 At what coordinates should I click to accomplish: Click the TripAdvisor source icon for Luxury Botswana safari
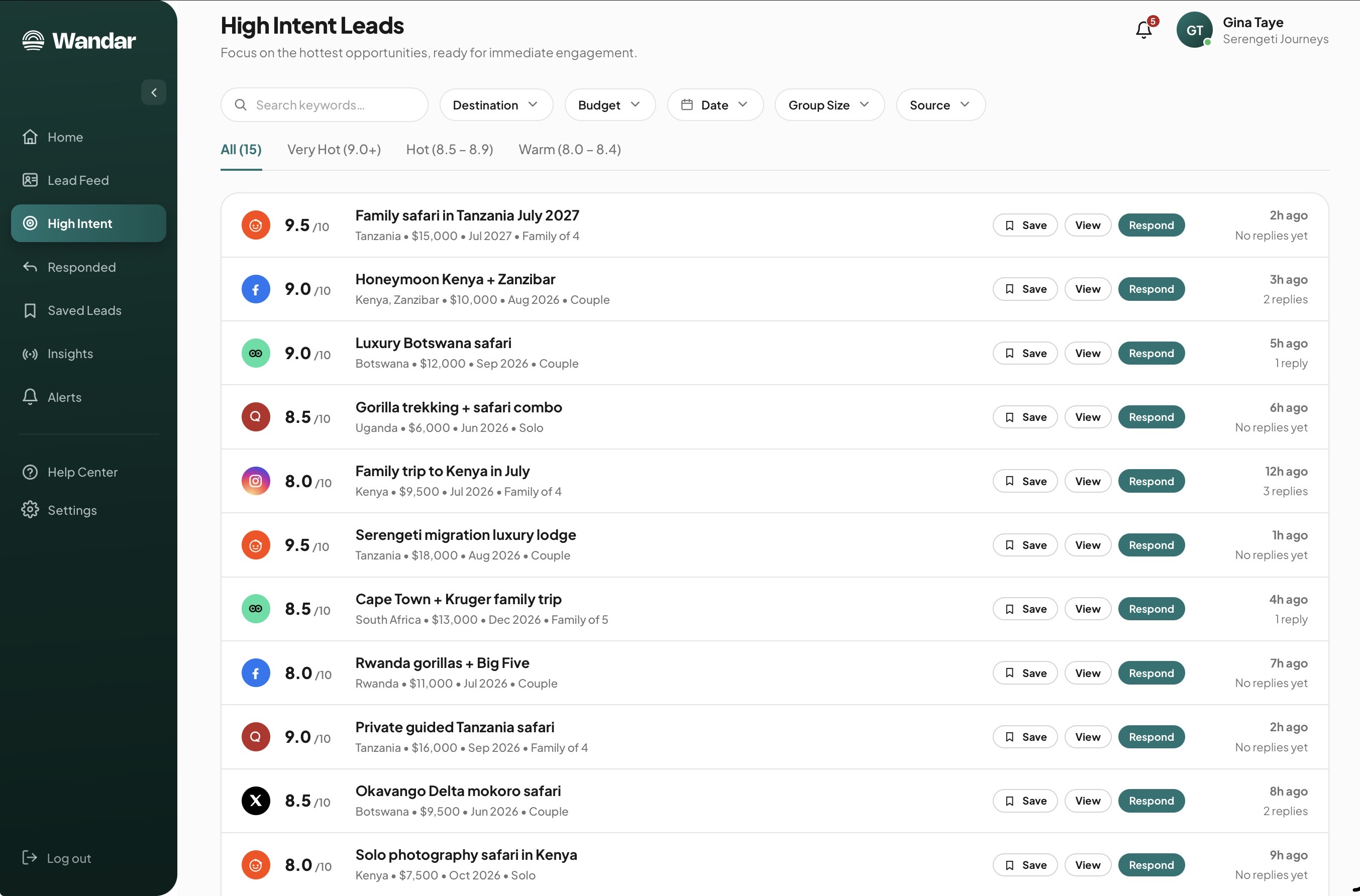(x=255, y=353)
